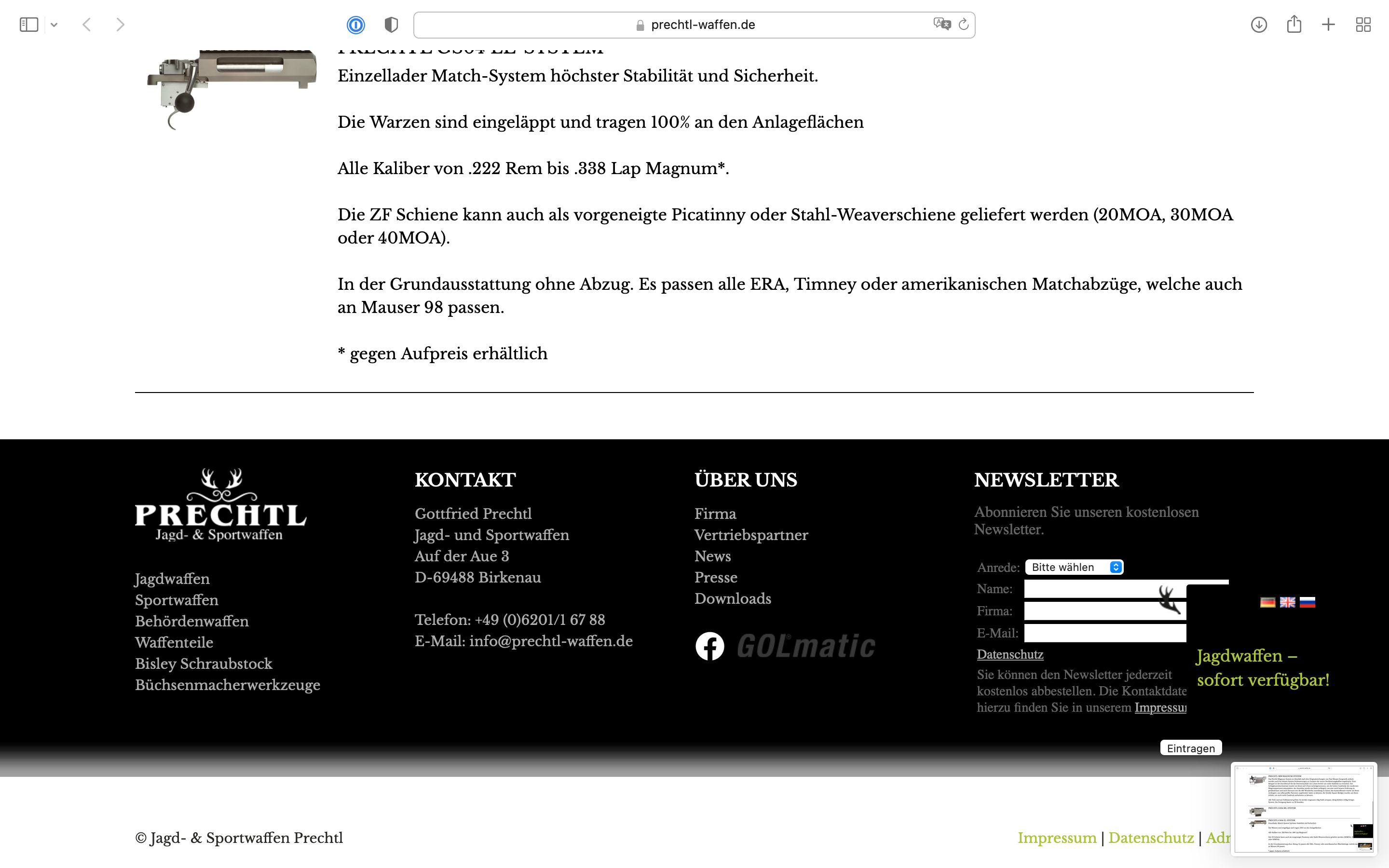Open the Impressum link in the newsletter text
Screen dimensions: 1389x868
coord(1160,708)
